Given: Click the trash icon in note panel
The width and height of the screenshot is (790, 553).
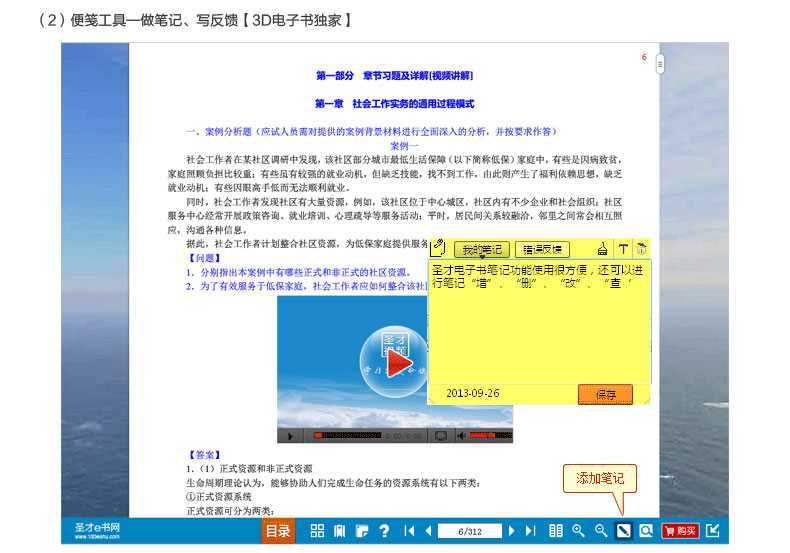Looking at the screenshot, I should point(641,249).
